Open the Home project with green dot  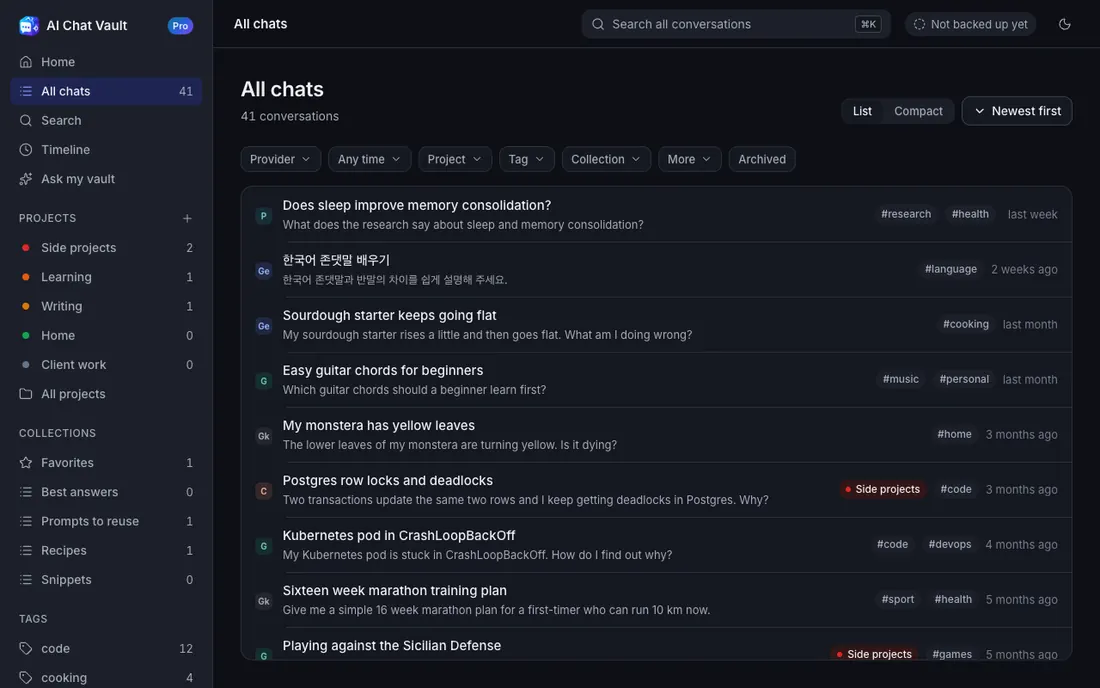pyautogui.click(x=106, y=335)
